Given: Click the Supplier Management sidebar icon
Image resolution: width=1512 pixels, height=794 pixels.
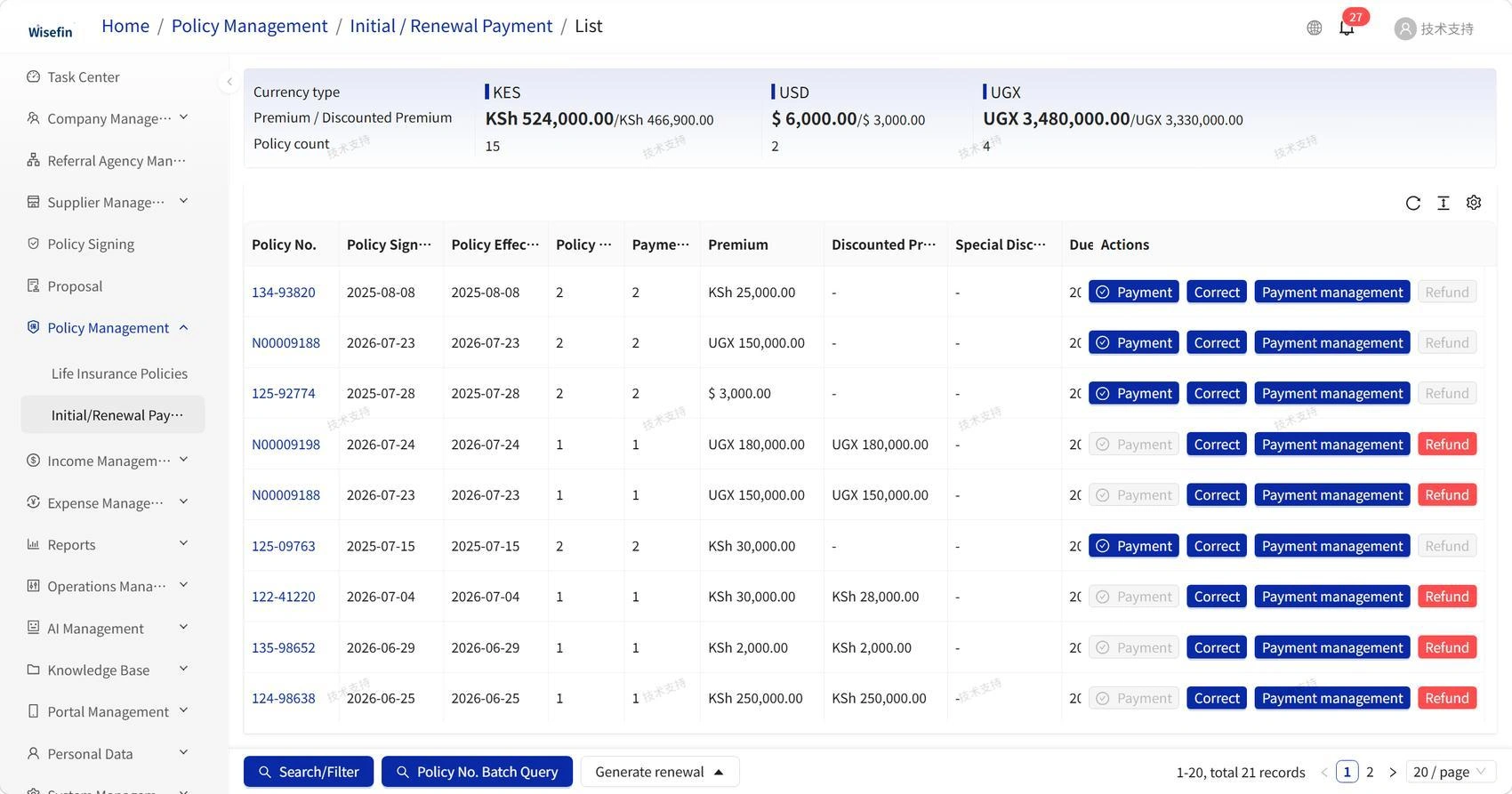Looking at the screenshot, I should (33, 202).
